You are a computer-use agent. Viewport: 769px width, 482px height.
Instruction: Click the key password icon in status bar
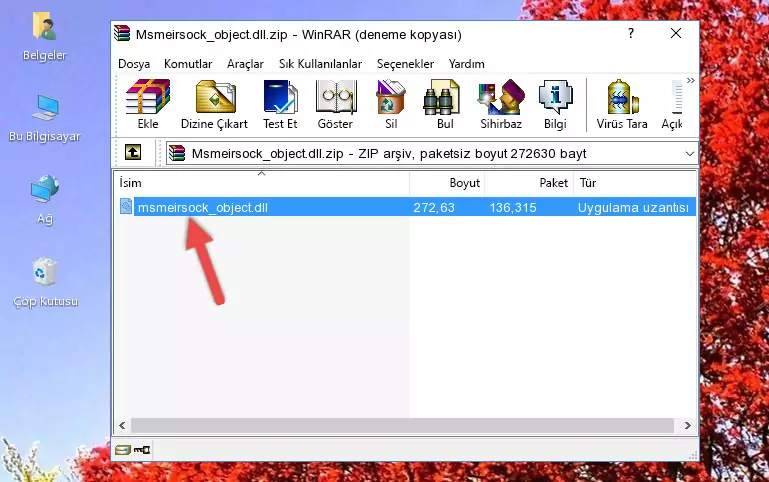[x=142, y=449]
